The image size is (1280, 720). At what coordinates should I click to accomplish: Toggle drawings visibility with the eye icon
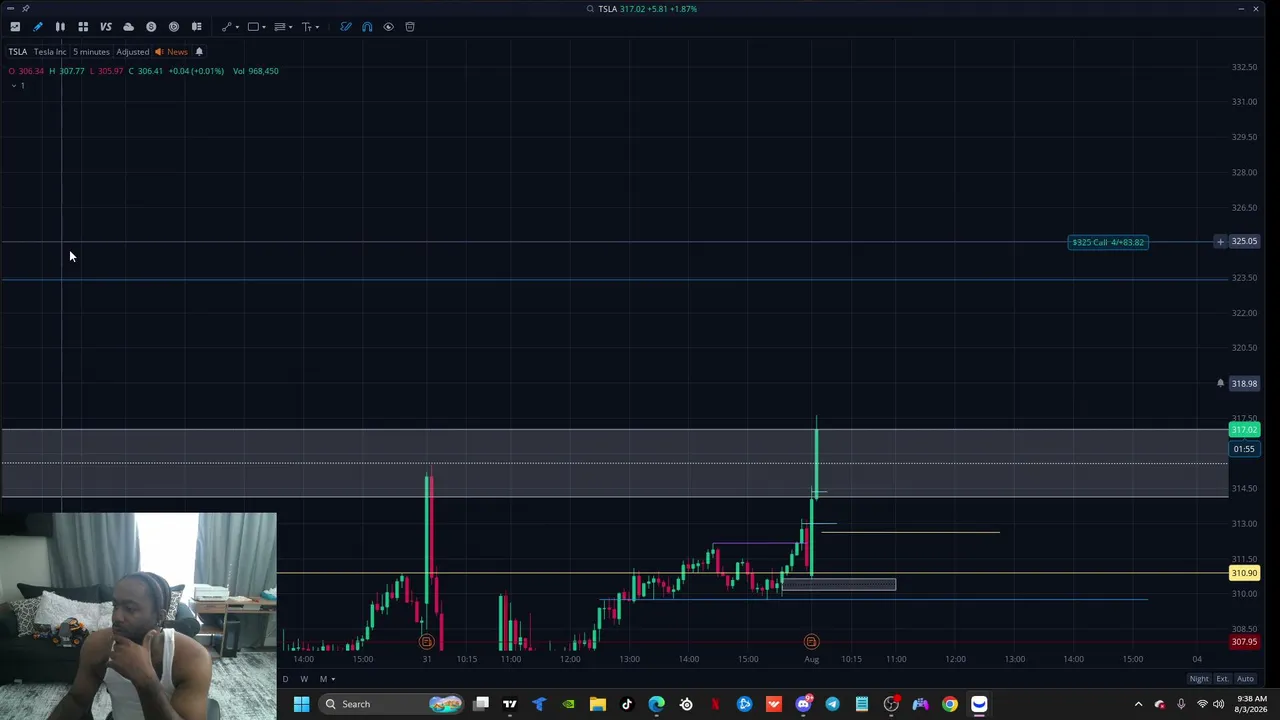[388, 27]
